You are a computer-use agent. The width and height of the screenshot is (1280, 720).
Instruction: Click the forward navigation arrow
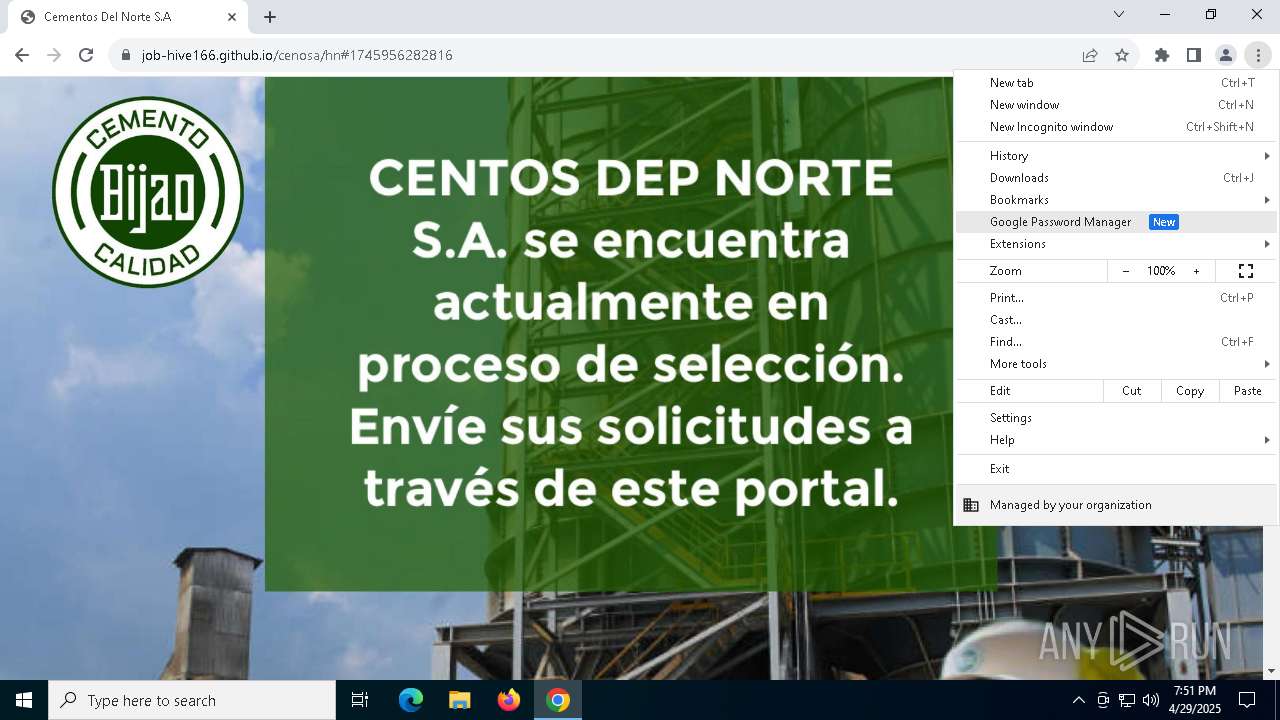tap(54, 55)
